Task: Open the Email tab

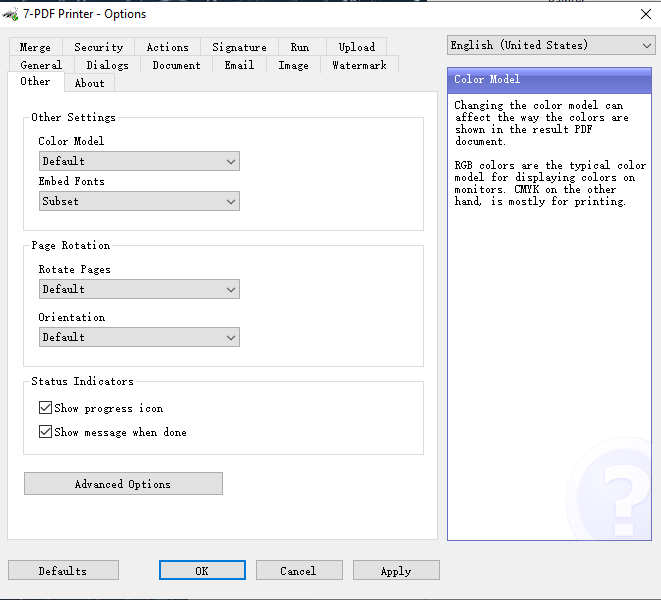Action: point(239,65)
